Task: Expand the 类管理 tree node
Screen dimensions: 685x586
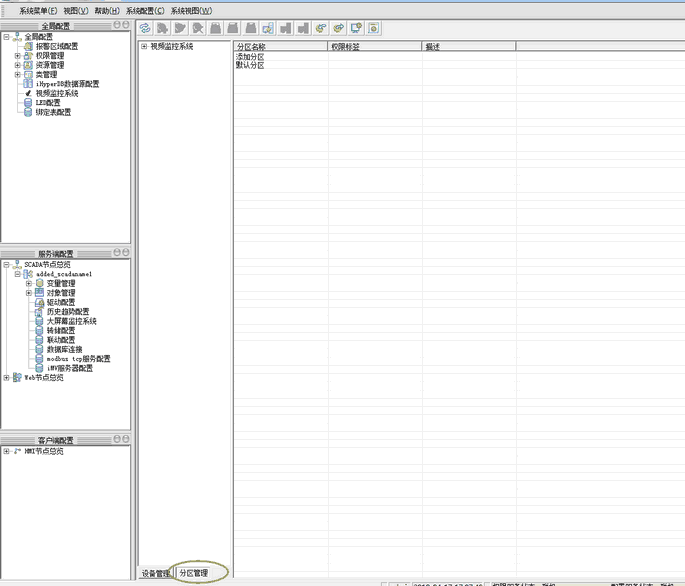Action: click(17, 75)
